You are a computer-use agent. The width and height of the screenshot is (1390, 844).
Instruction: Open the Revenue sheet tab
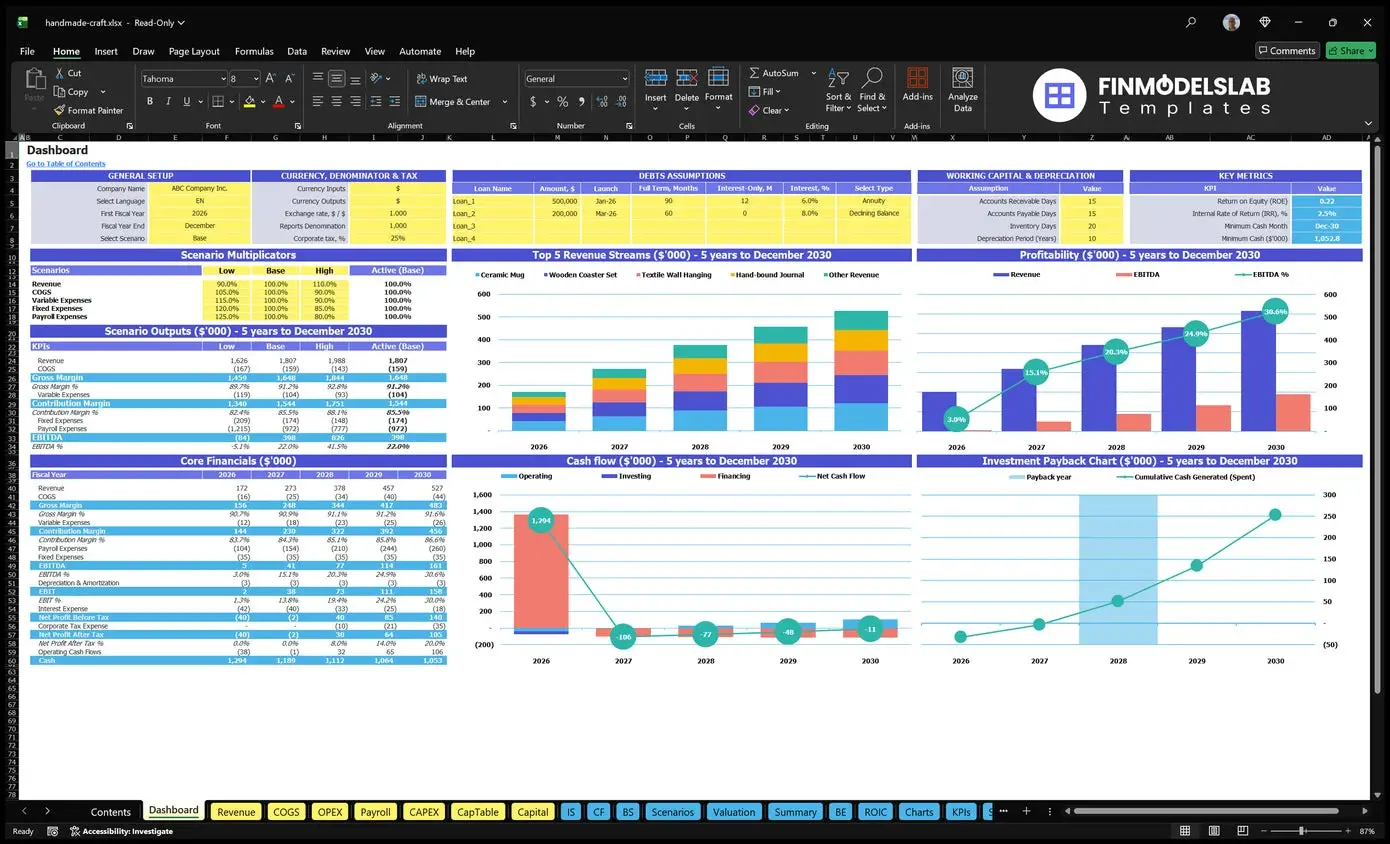point(236,812)
